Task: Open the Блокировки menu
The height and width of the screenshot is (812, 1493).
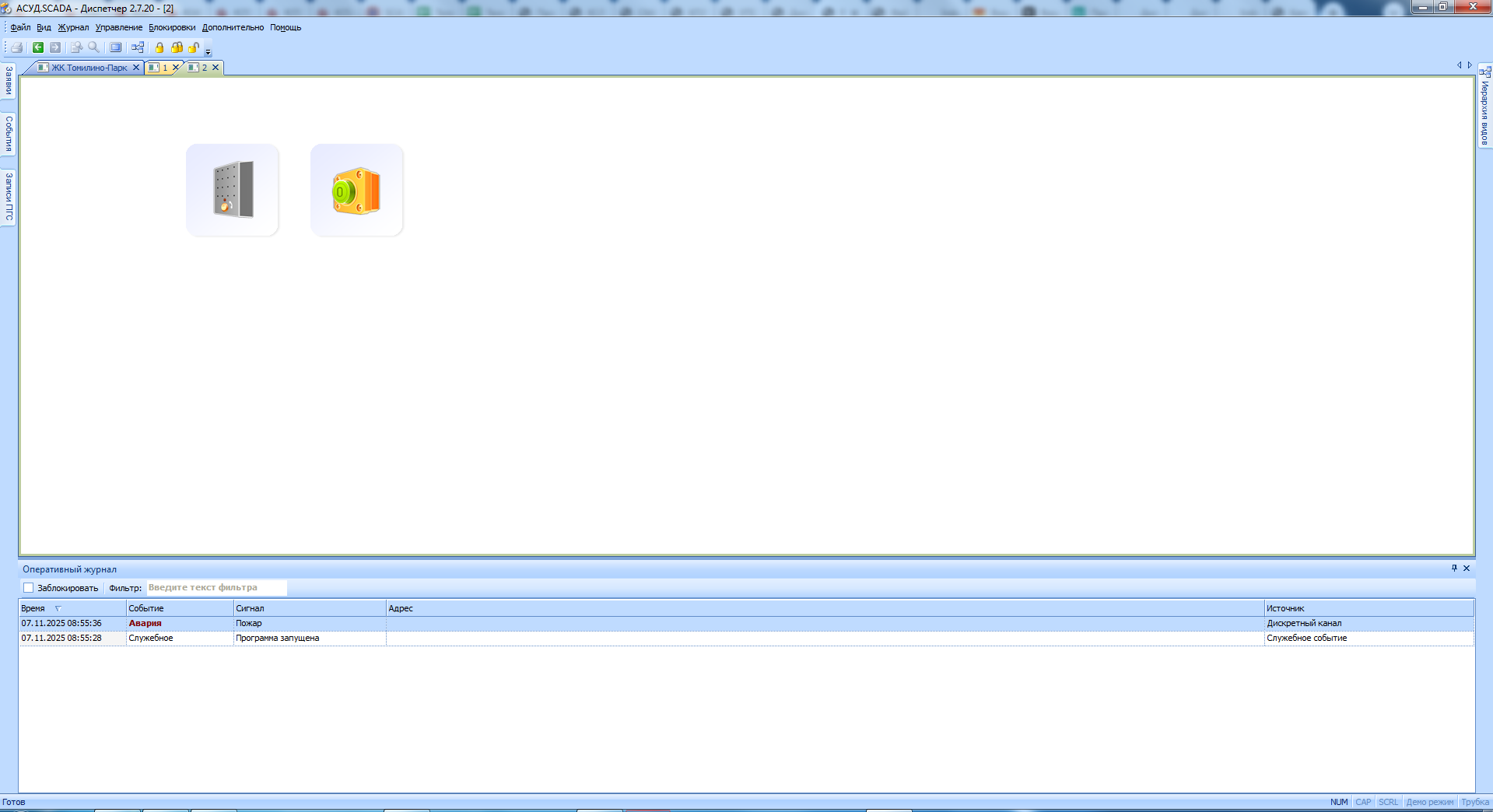Action: coord(172,27)
